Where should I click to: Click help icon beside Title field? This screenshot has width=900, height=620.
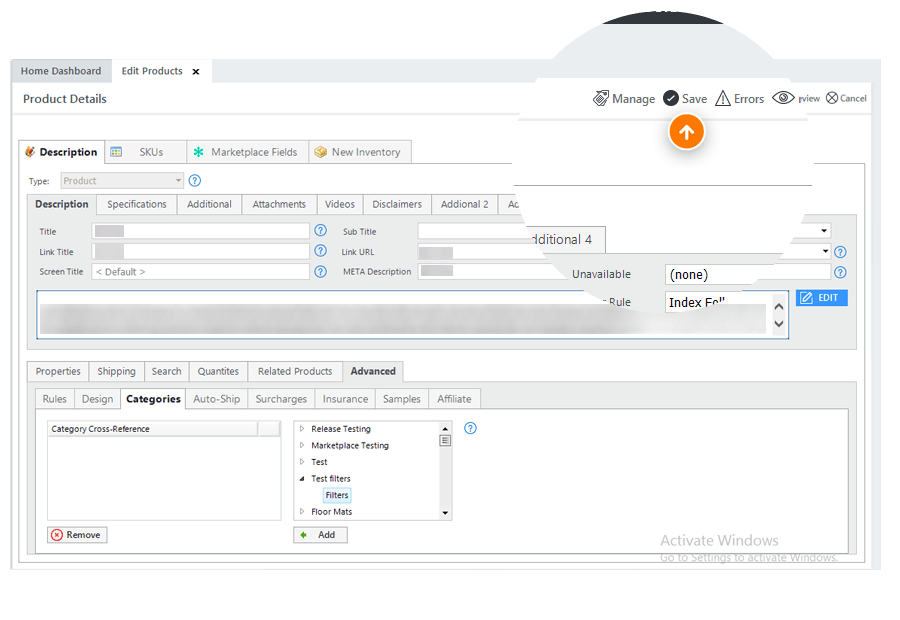[x=320, y=230]
